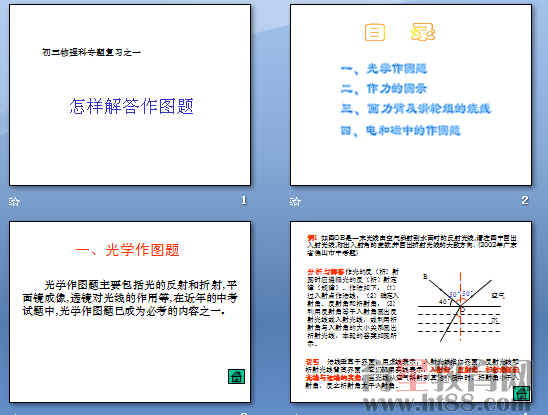The width and height of the screenshot is (548, 415).
Task: Open the 一、光学作图题 contents entry on slide 2
Action: 384,69
